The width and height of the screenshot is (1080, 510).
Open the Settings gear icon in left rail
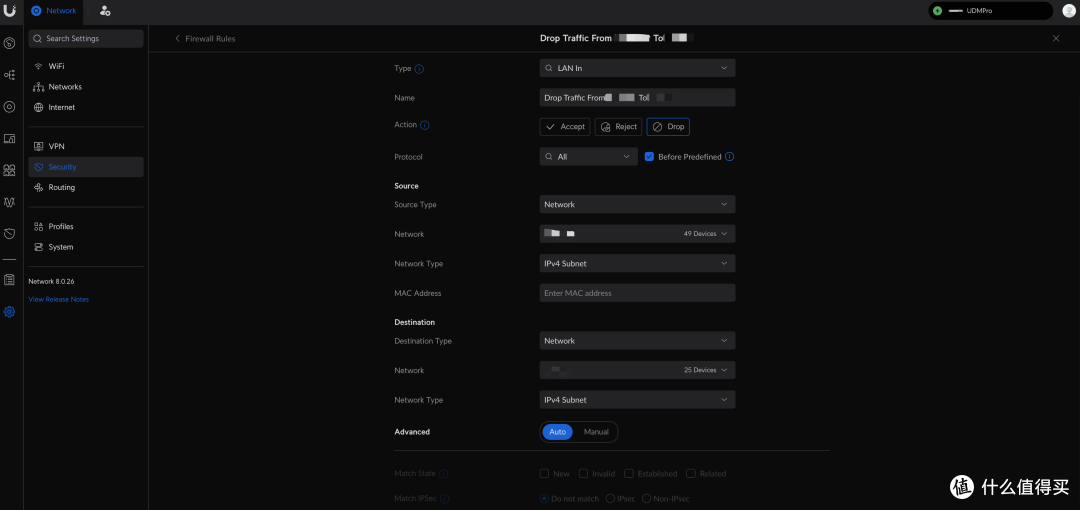[x=10, y=312]
